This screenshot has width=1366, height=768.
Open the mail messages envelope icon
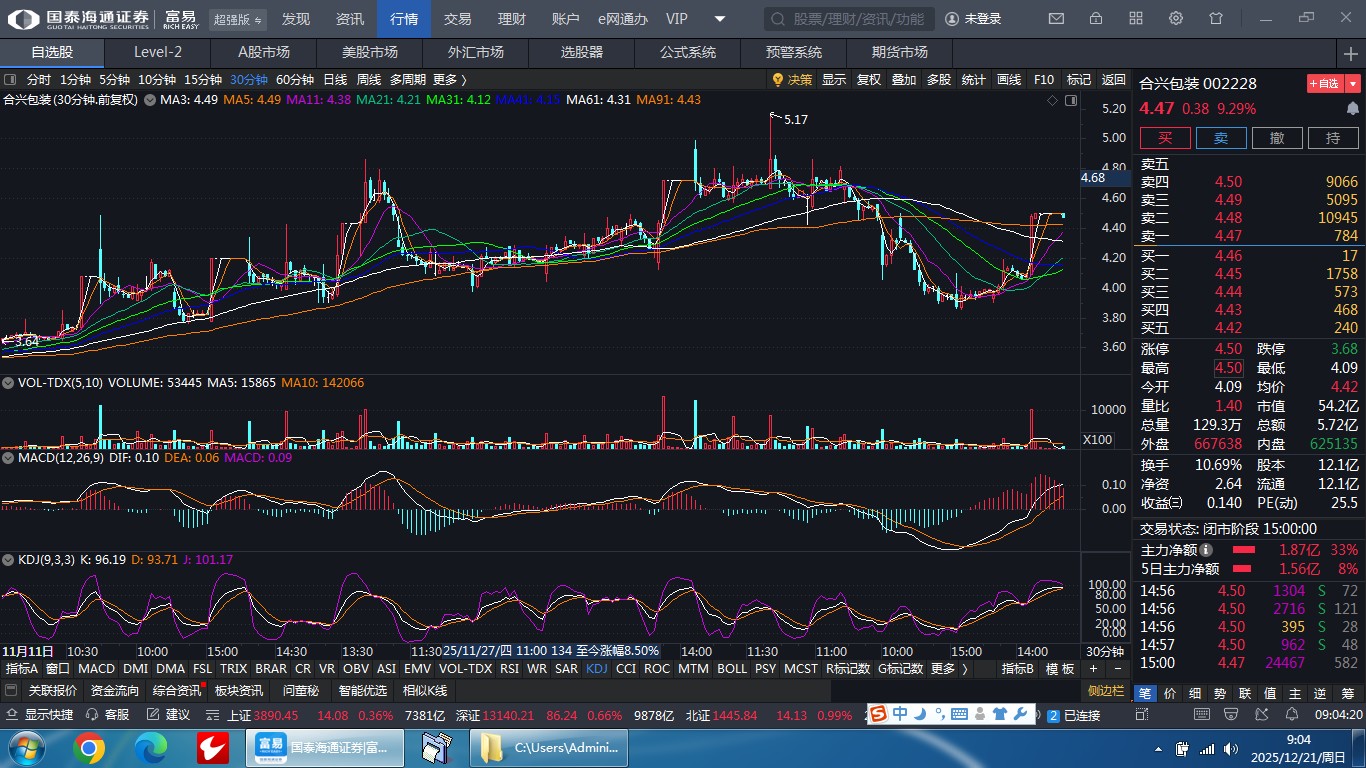pyautogui.click(x=1056, y=19)
